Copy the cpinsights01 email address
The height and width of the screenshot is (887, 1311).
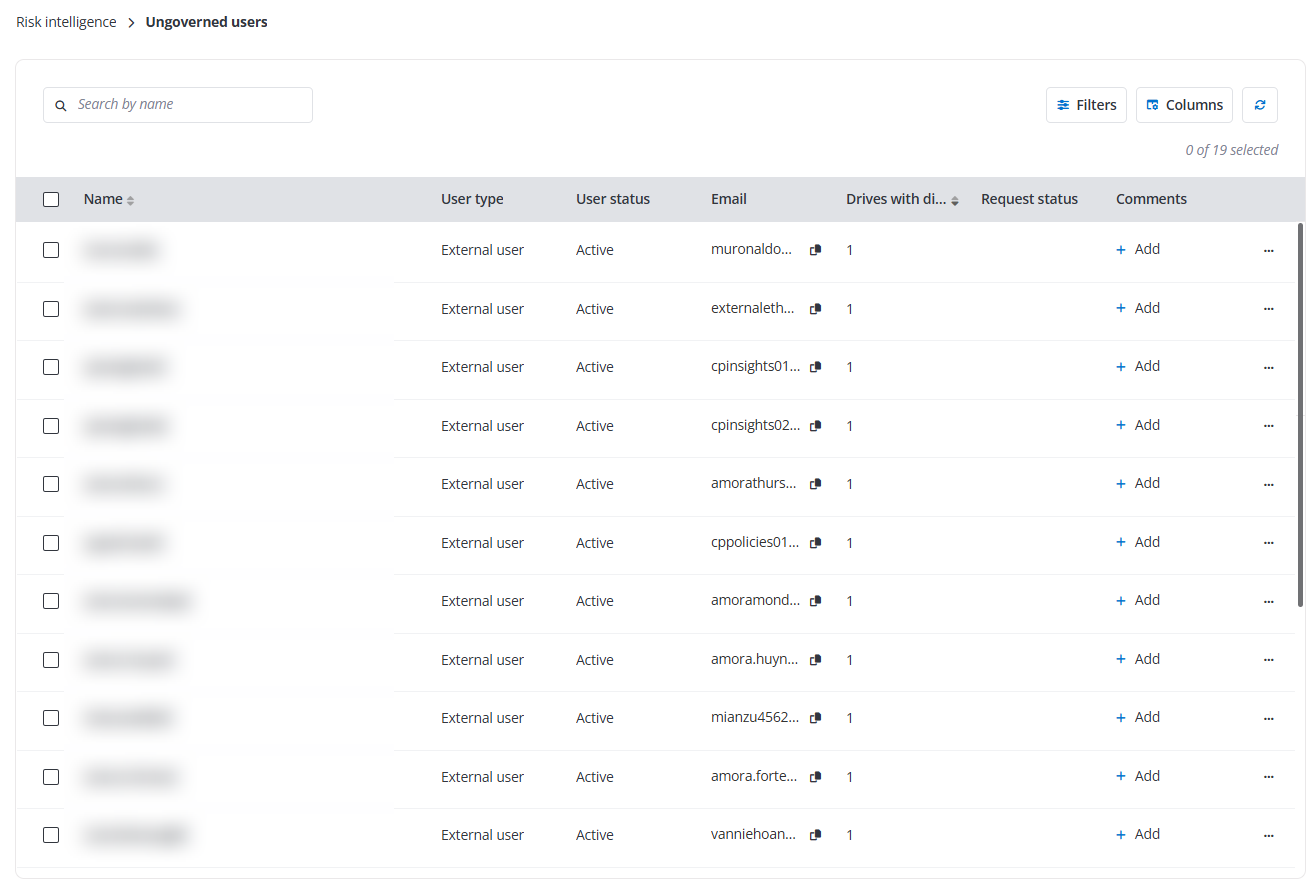point(815,367)
